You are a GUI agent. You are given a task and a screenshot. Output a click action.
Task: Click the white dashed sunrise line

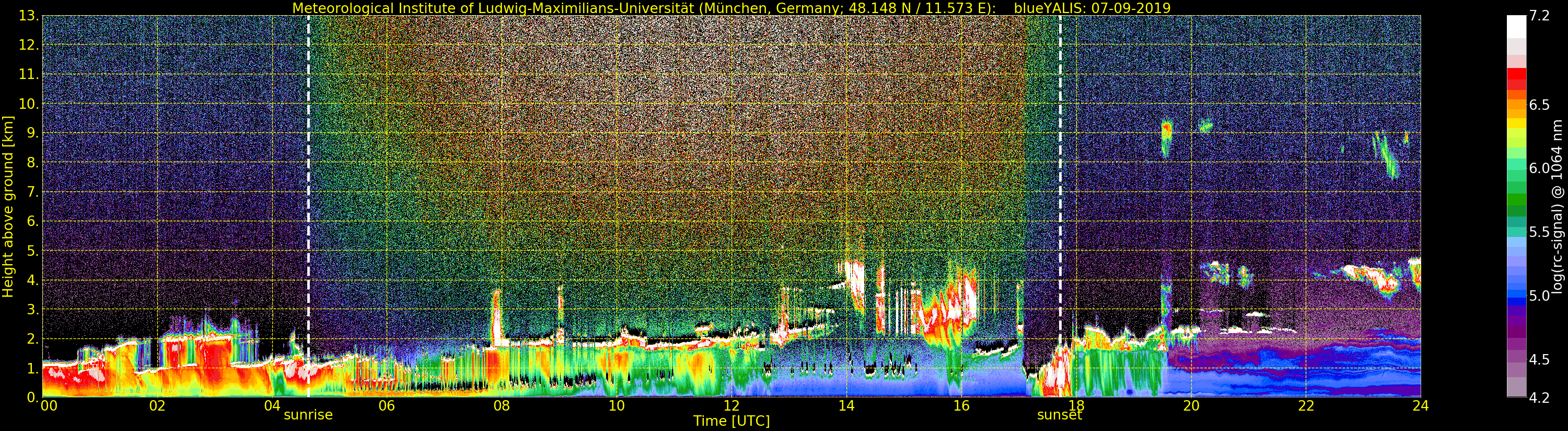(x=309, y=206)
